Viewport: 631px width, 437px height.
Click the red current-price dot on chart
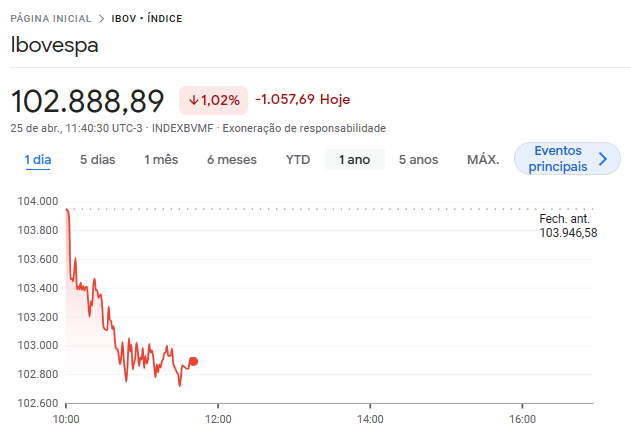[x=193, y=362]
